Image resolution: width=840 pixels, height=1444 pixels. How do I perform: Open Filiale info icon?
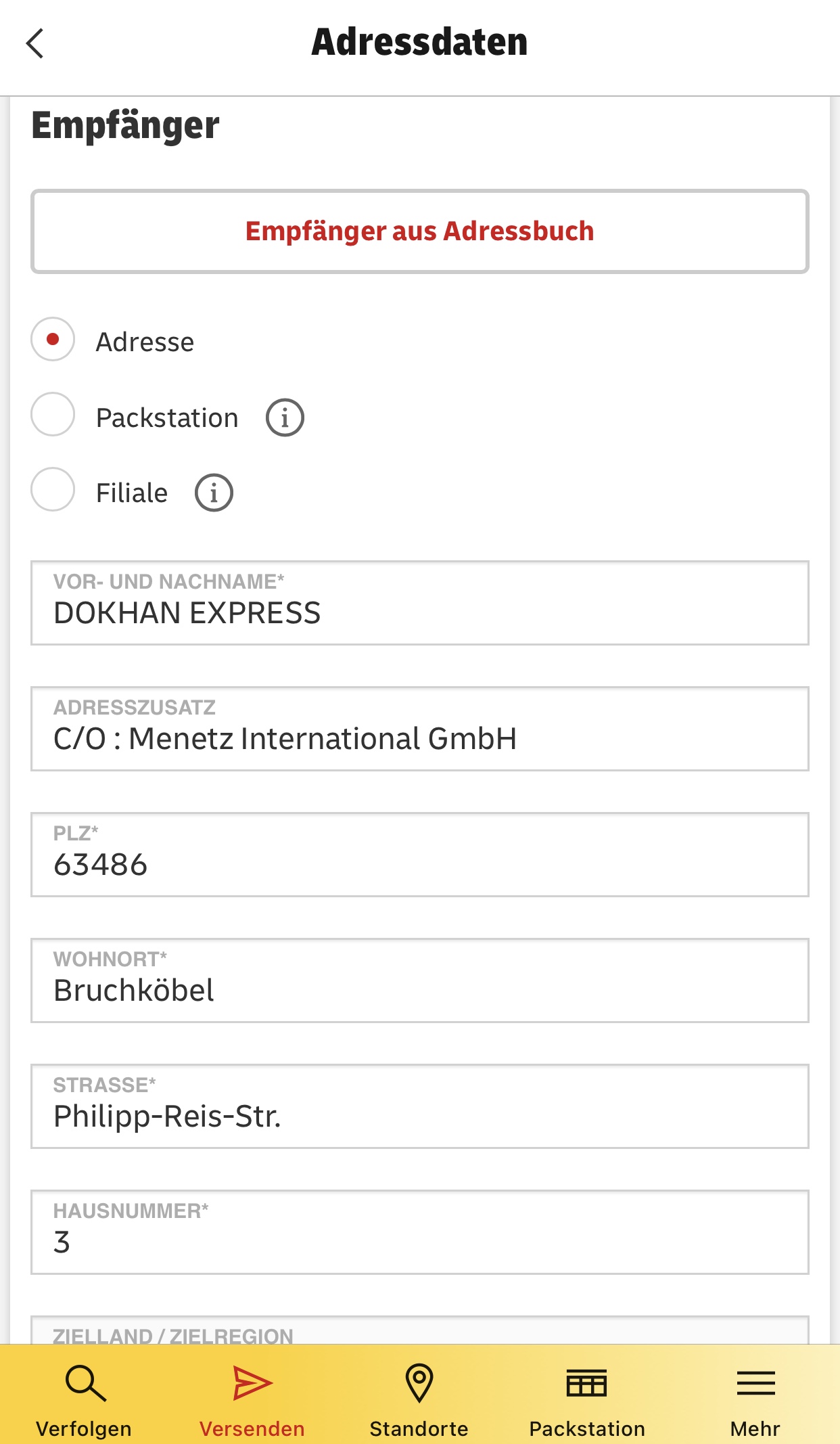point(214,493)
